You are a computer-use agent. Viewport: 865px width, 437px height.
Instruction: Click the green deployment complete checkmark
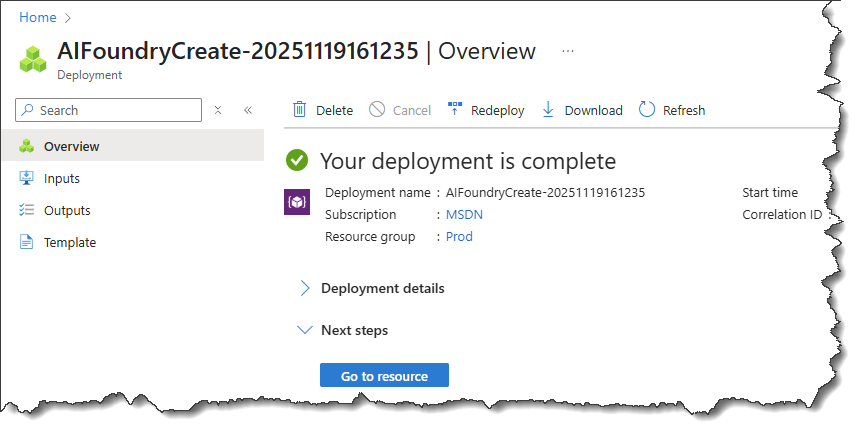(297, 161)
